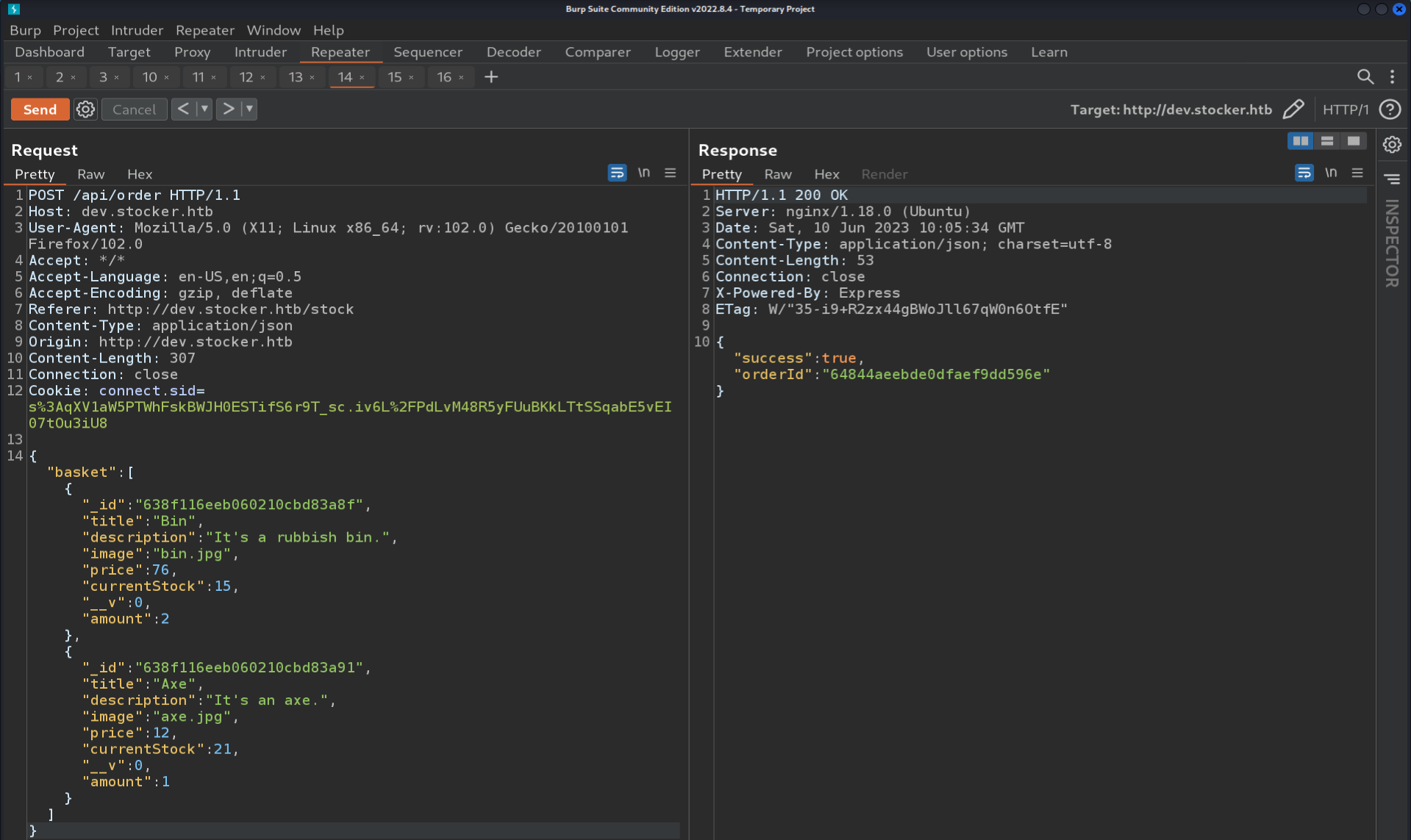The width and height of the screenshot is (1411, 840).
Task: Open the Project menu
Action: [x=76, y=30]
